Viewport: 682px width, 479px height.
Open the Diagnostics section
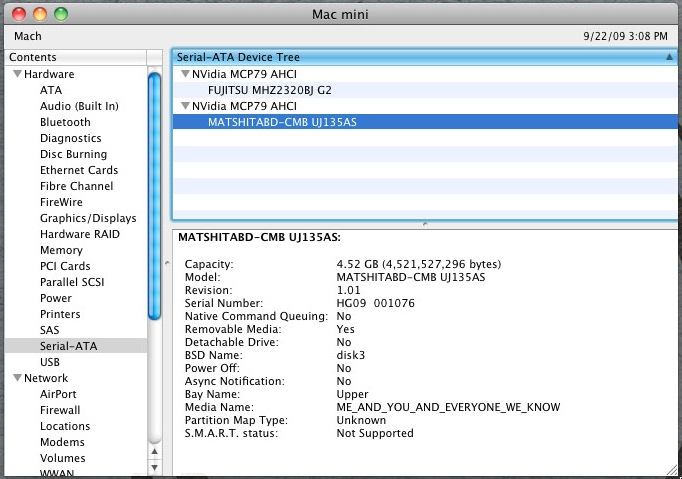point(70,138)
